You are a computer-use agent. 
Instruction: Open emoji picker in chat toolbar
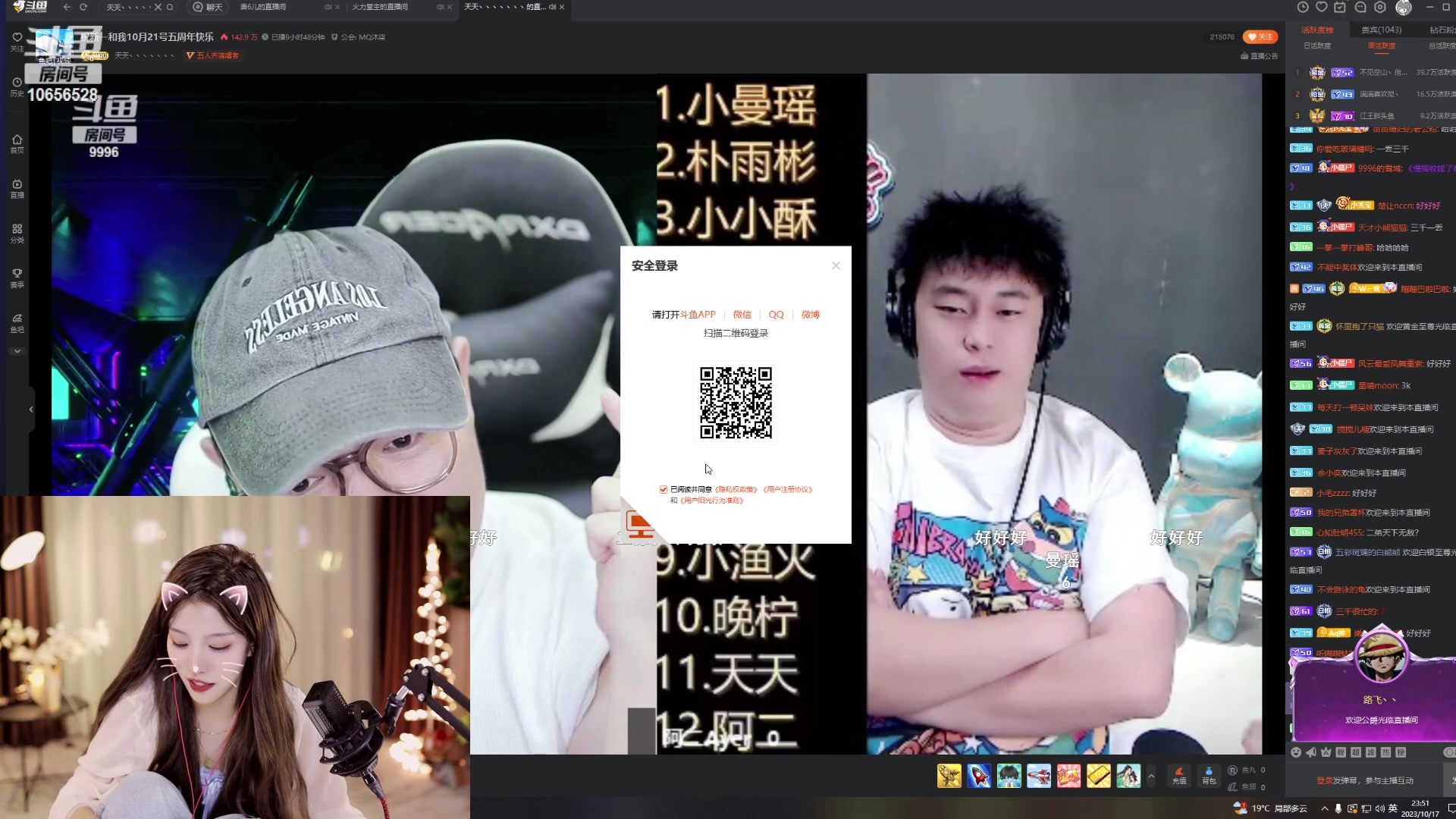coord(1296,752)
